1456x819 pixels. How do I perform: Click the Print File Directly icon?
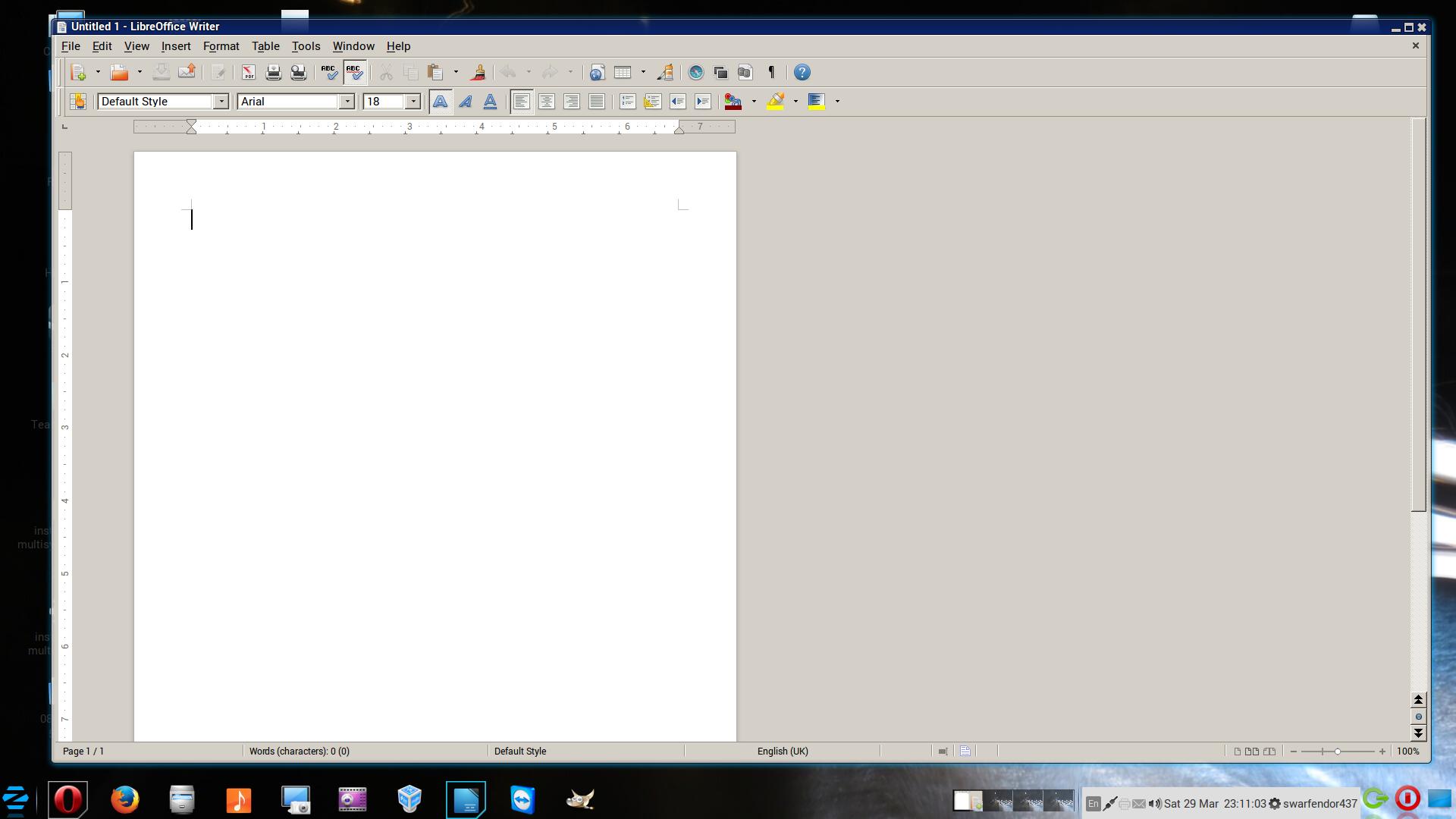tap(274, 73)
